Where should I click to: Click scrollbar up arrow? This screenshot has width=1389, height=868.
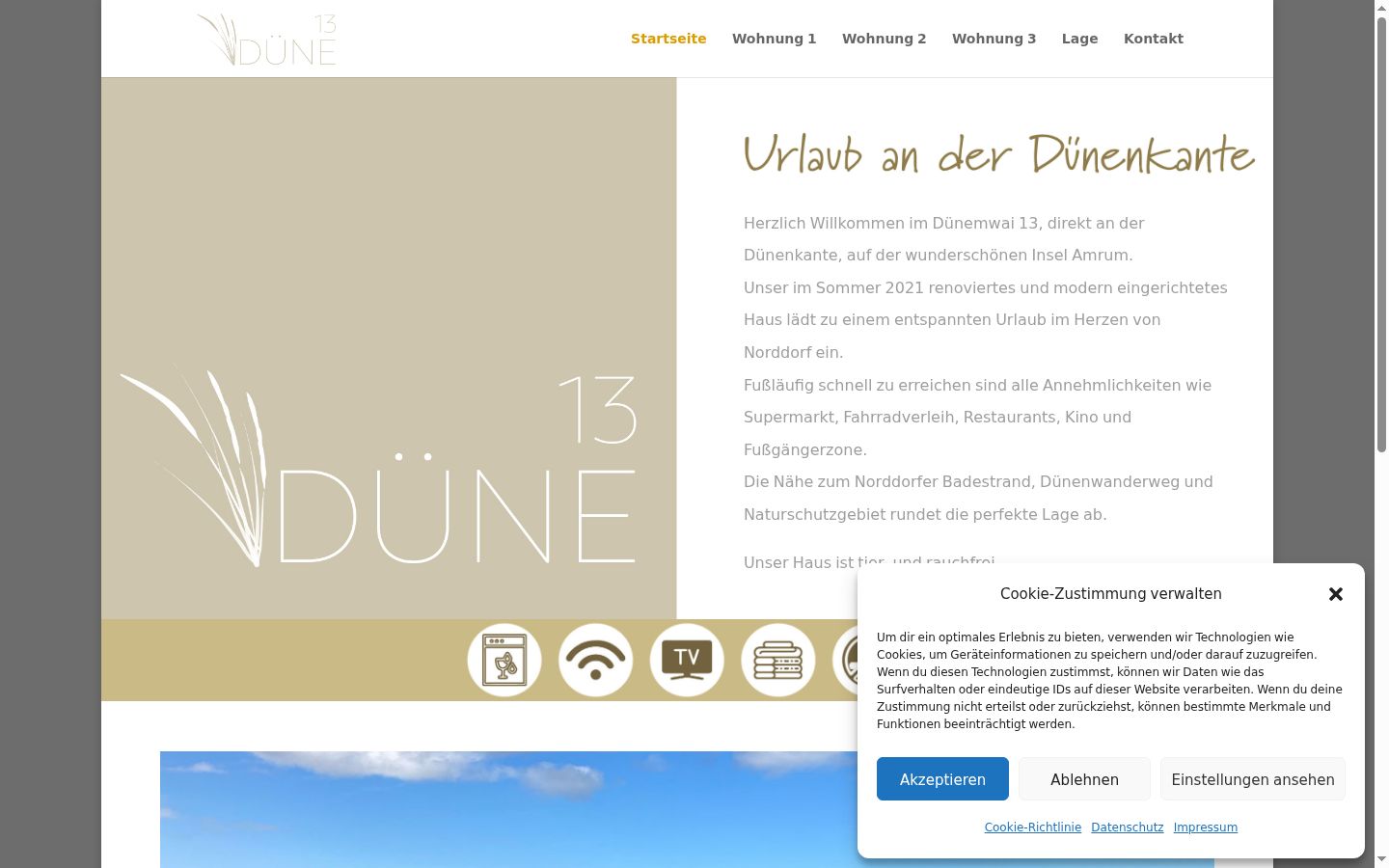click(x=1381, y=8)
